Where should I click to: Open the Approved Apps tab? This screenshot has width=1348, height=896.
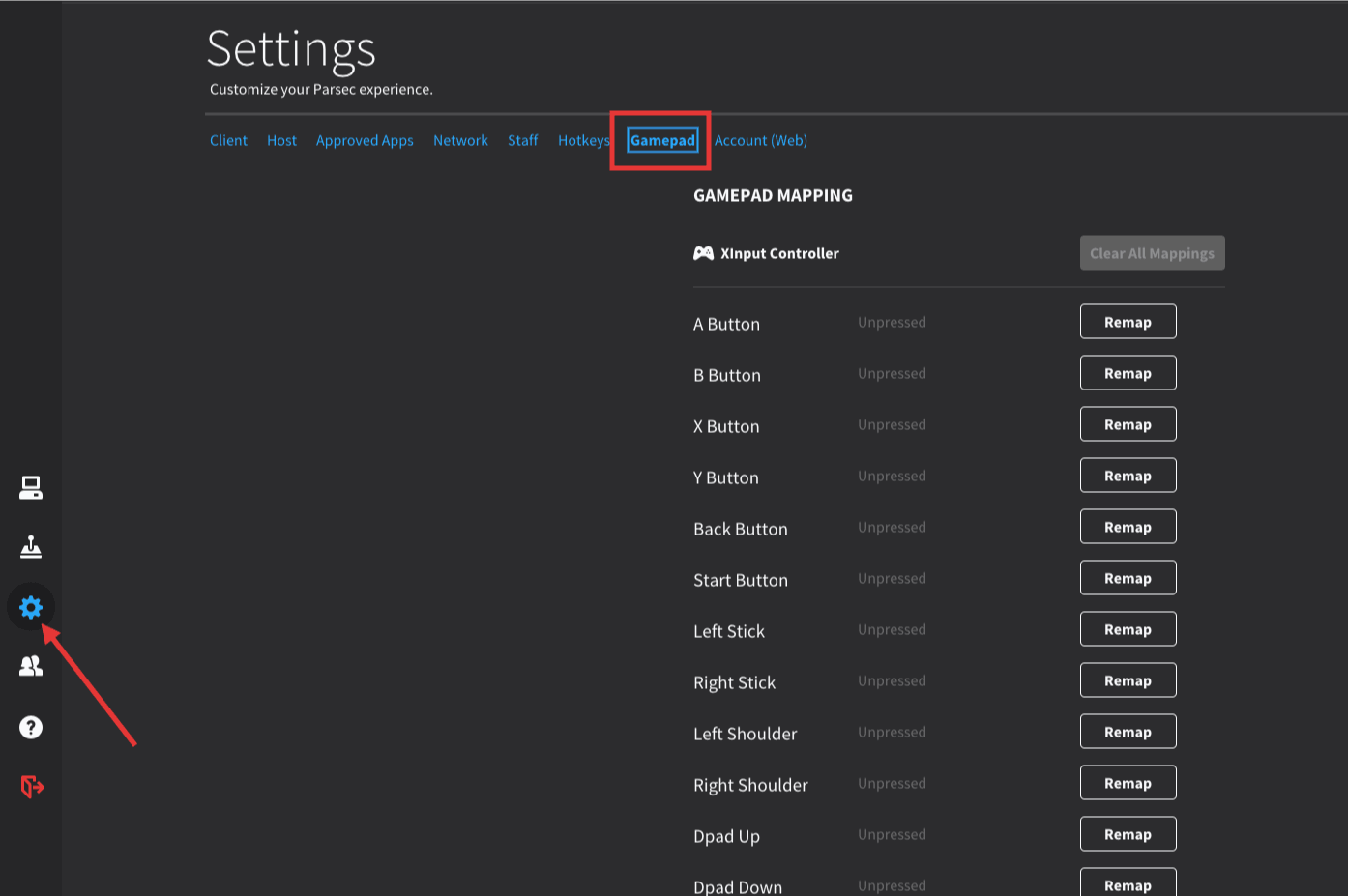pos(365,141)
